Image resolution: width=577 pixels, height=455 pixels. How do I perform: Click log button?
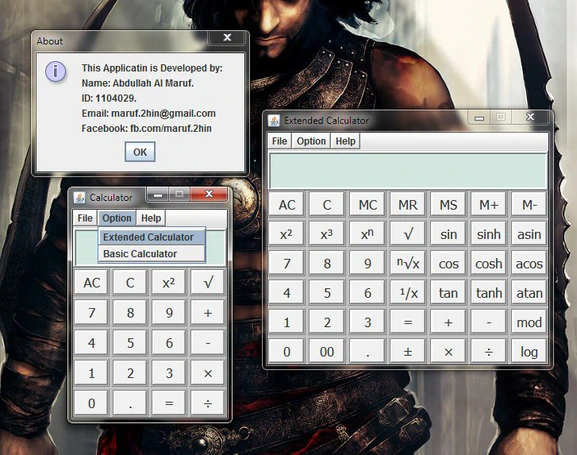point(529,352)
